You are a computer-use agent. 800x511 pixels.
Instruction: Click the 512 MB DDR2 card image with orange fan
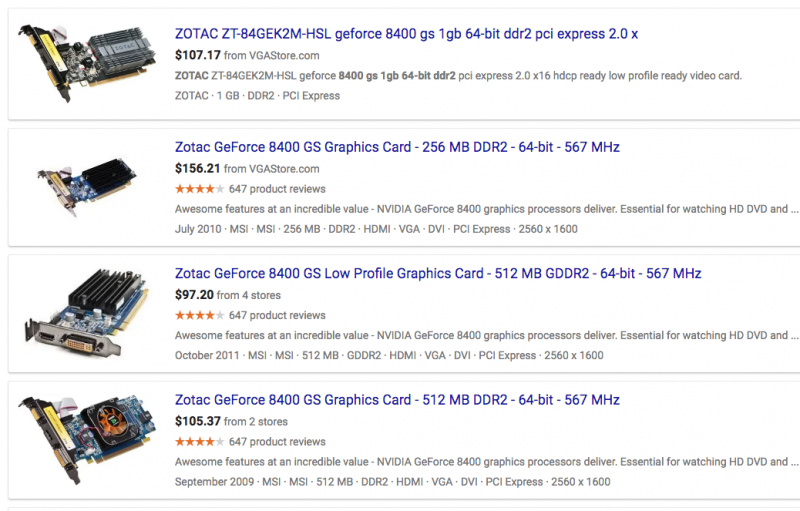tap(87, 440)
